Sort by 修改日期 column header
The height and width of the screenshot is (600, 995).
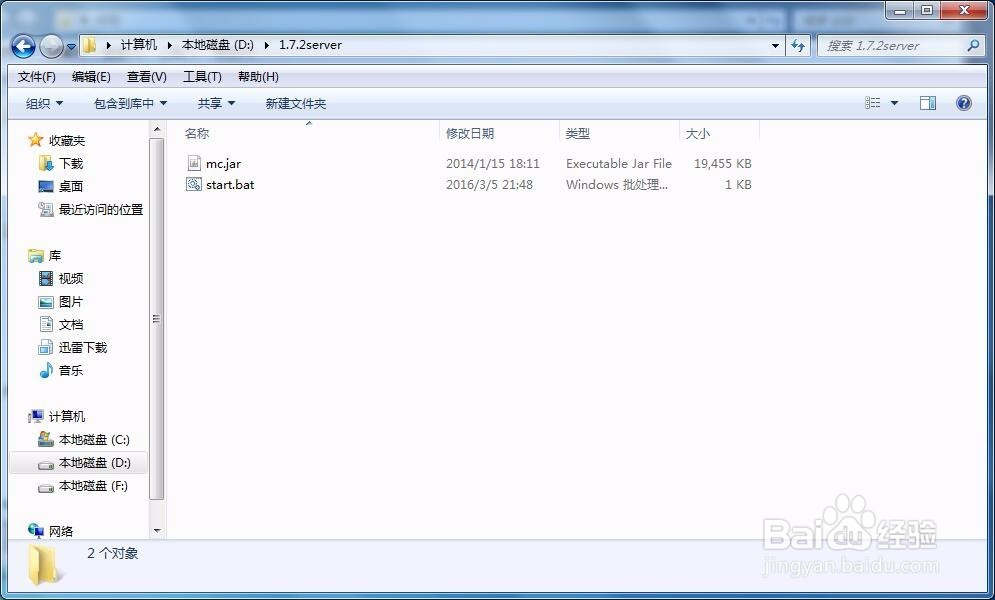pos(470,134)
